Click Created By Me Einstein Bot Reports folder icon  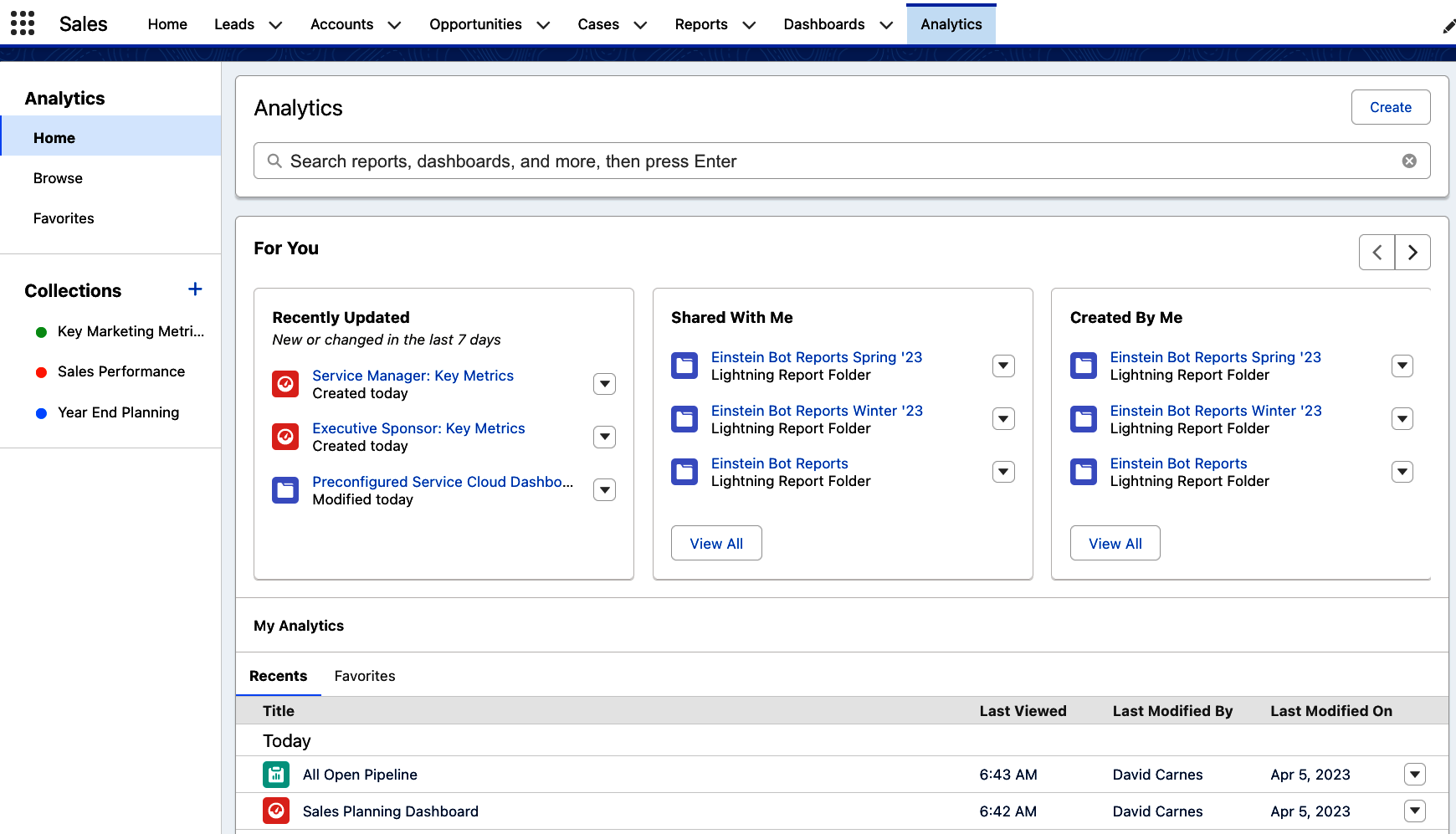tap(1084, 472)
